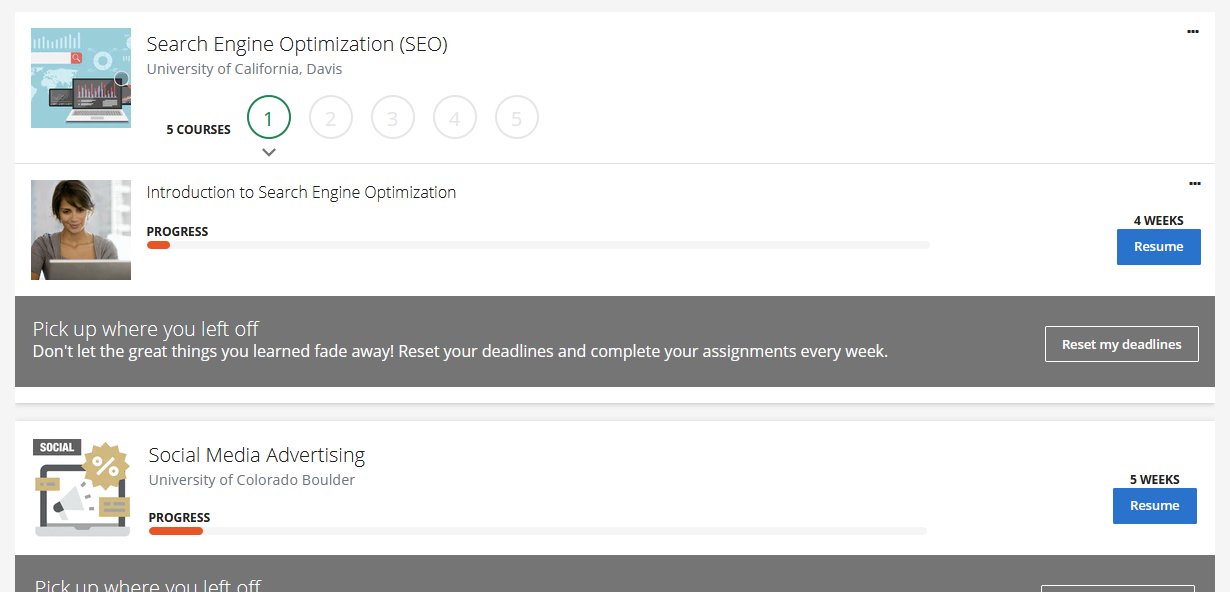Click the Search Engine Optimization specialization thumbnail
The image size is (1230, 592).
[81, 78]
